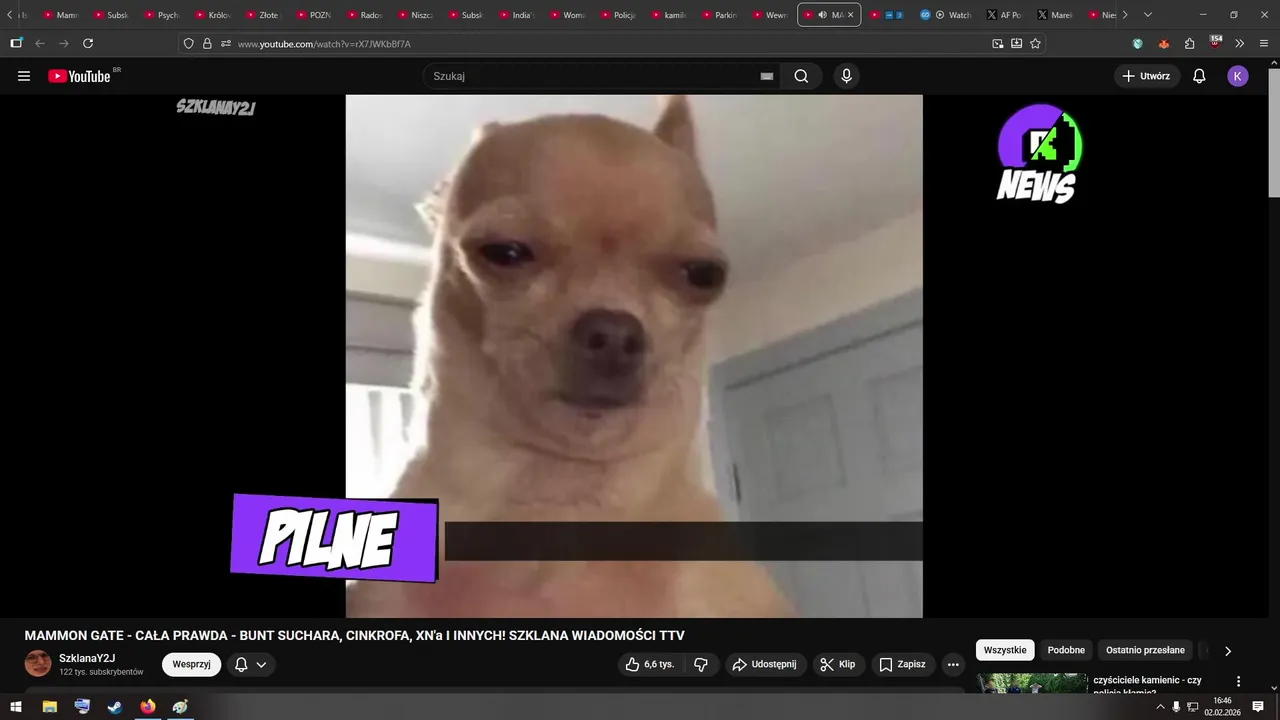Open the on-screen keyboard in search box
The width and height of the screenshot is (1280, 720).
[767, 76]
